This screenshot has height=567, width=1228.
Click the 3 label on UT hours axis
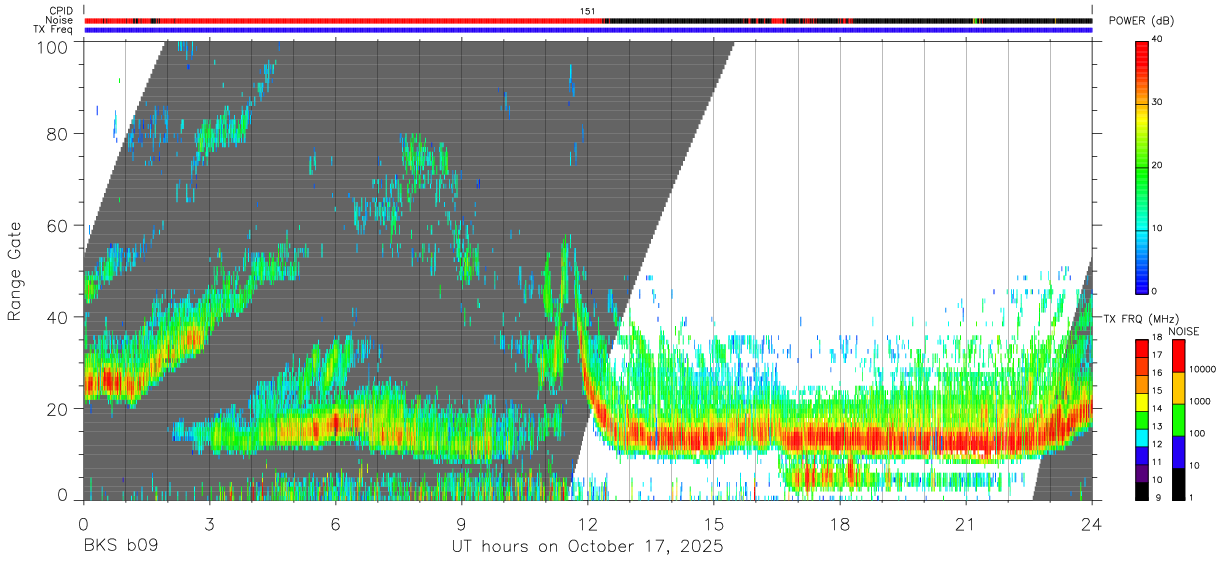[x=209, y=524]
